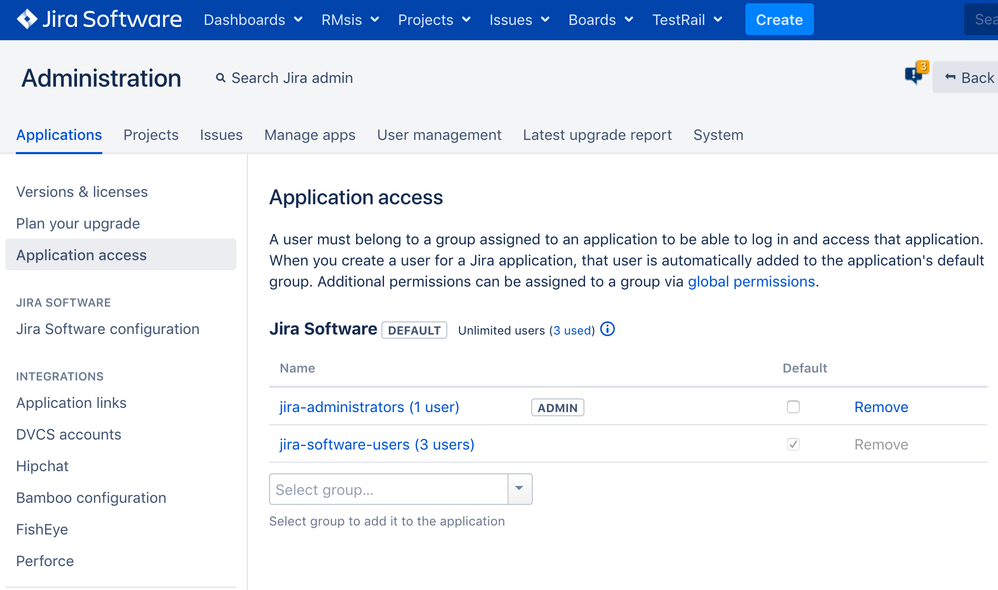The height and width of the screenshot is (590, 998).
Task: Click the Create button
Action: pyautogui.click(x=779, y=20)
